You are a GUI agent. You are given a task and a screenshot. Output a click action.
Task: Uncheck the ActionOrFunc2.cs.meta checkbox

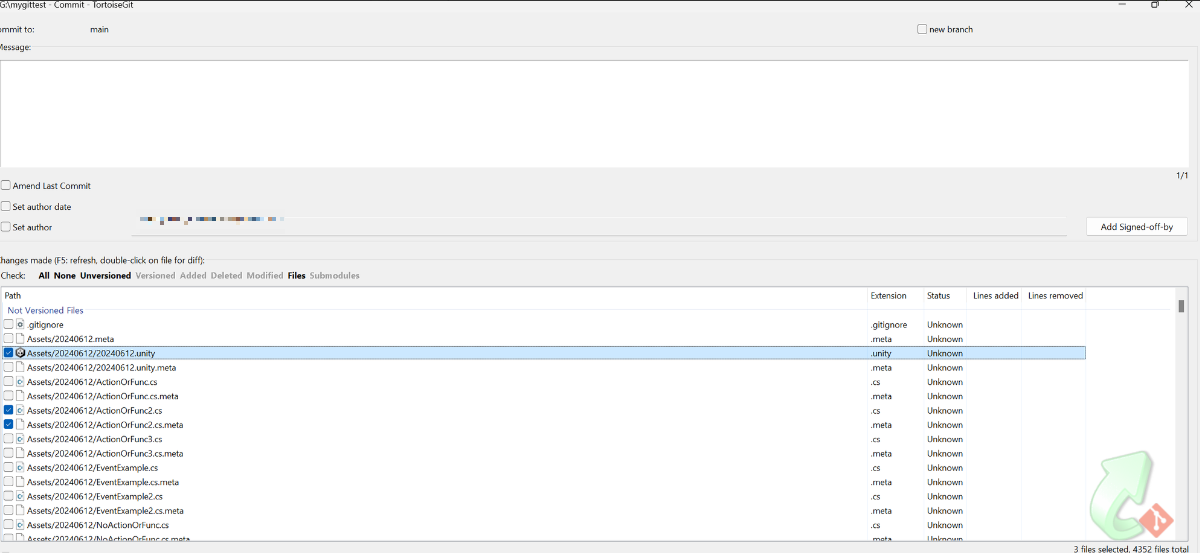point(8,425)
